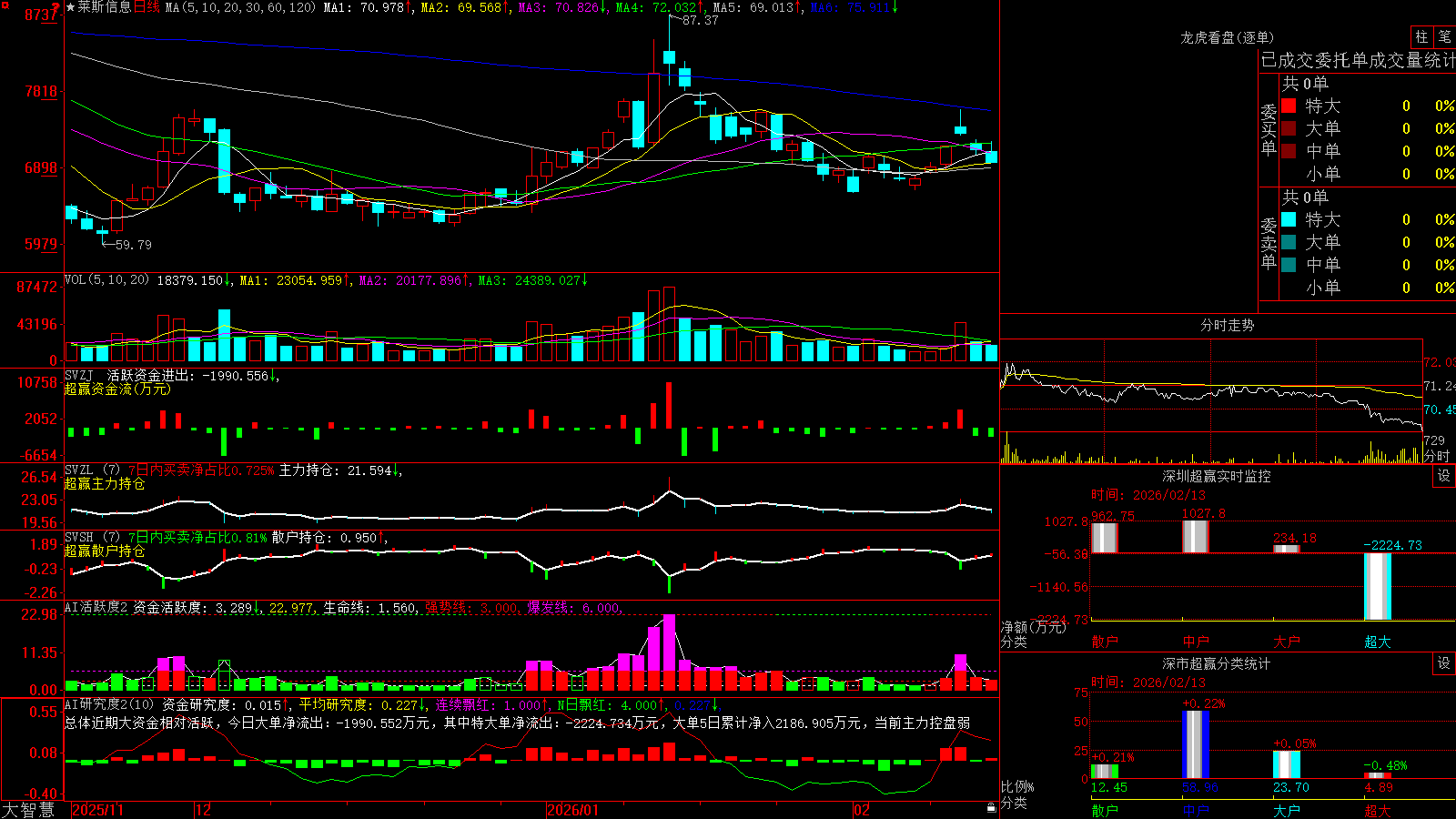
Task: Click the lock icon at chart bottom right
Action: point(991,808)
